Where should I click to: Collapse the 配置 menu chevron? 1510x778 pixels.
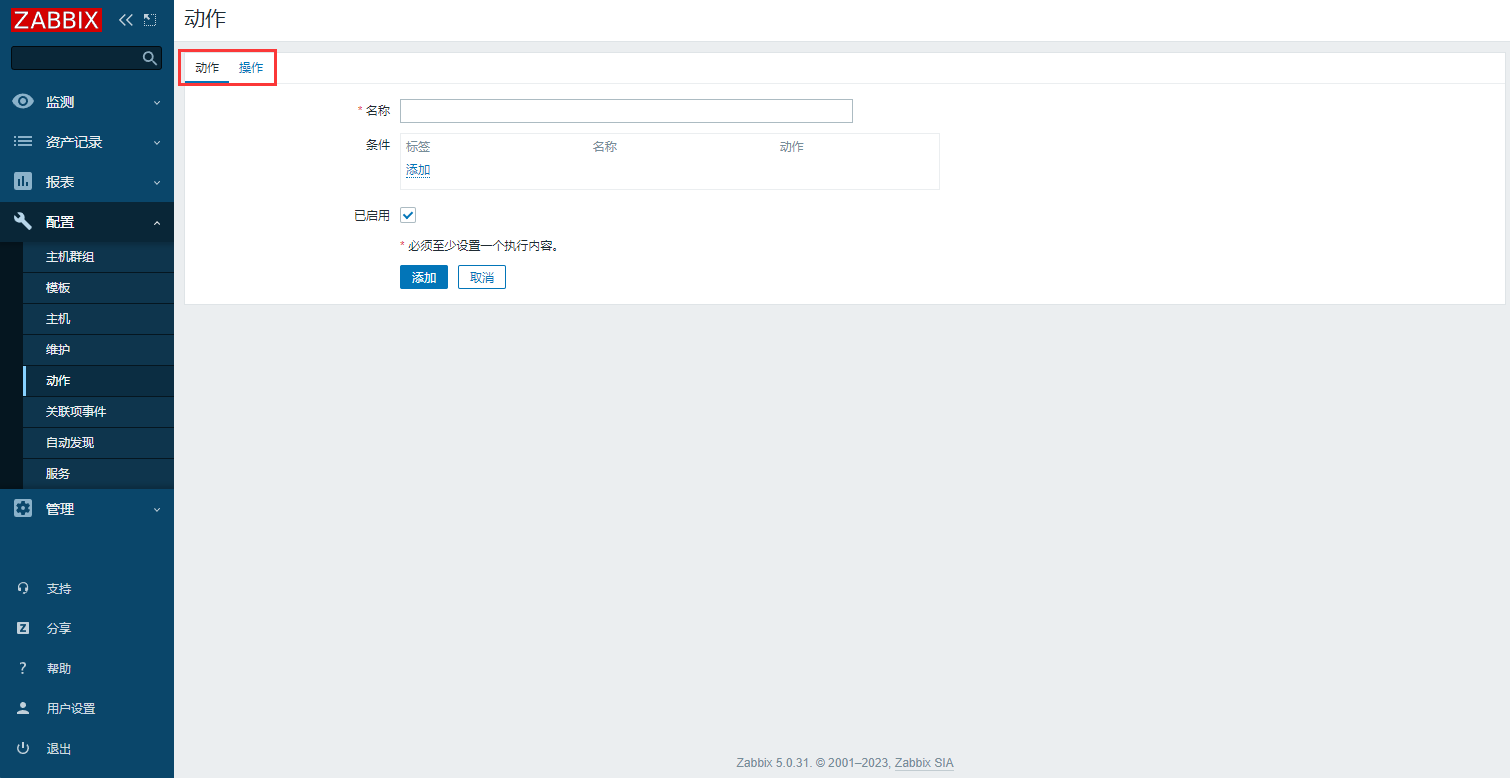(157, 222)
